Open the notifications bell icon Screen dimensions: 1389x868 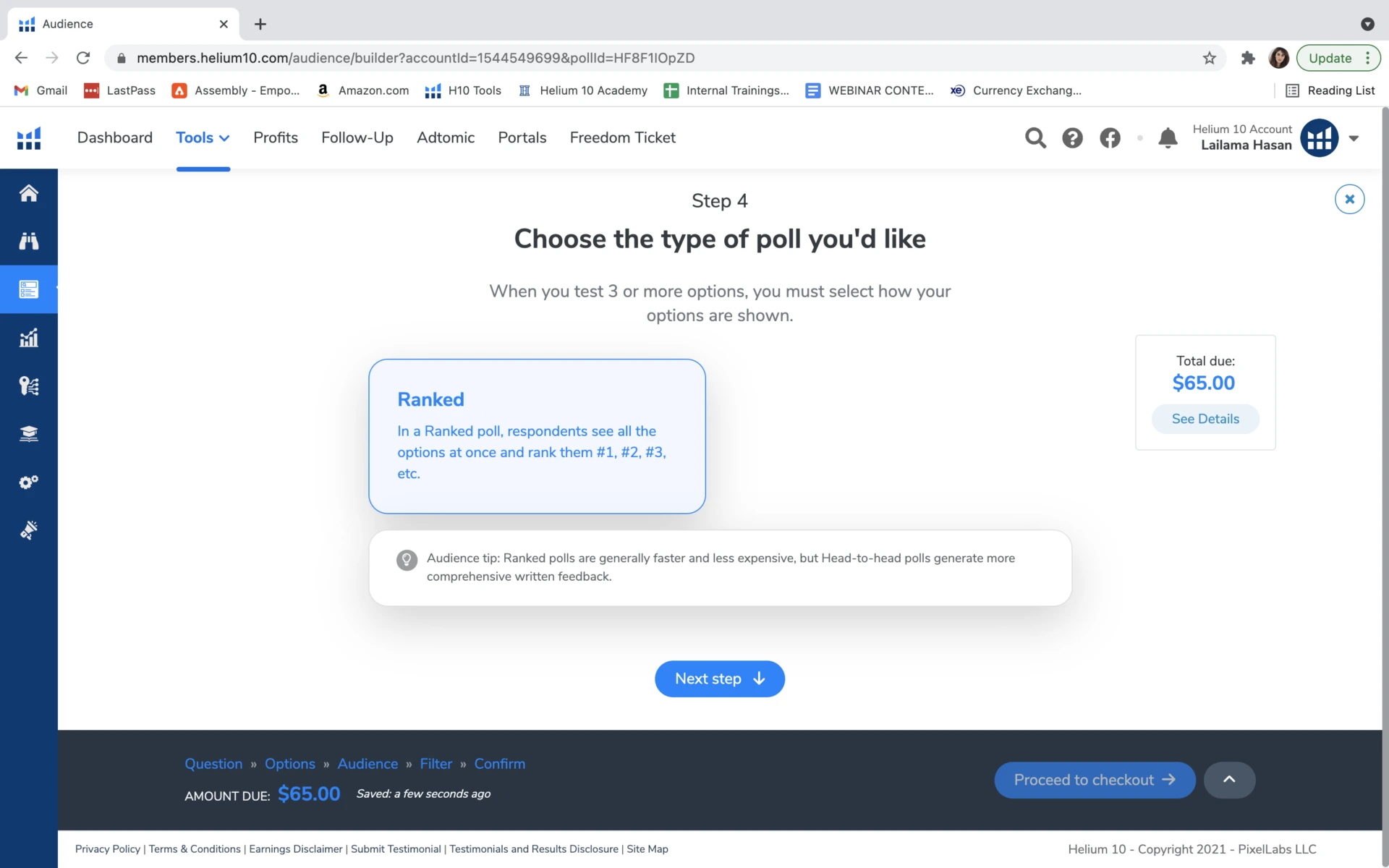(x=1168, y=137)
